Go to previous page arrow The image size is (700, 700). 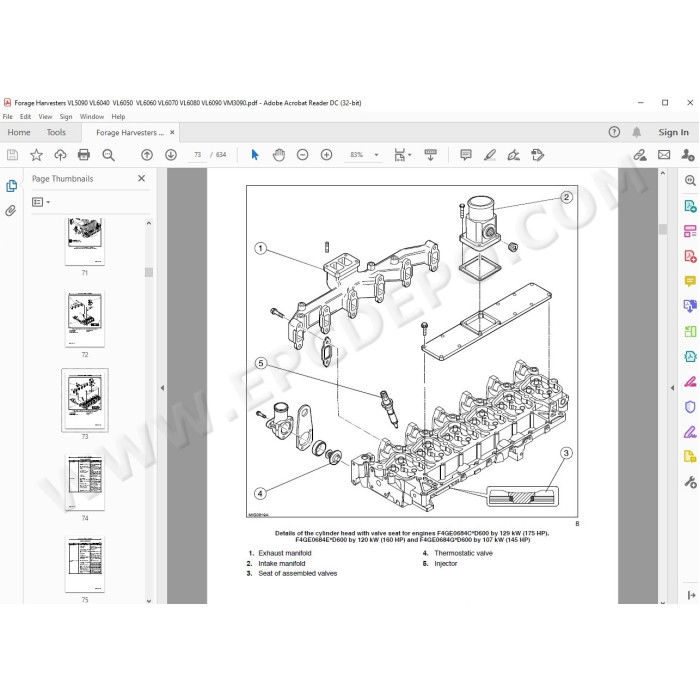147,155
